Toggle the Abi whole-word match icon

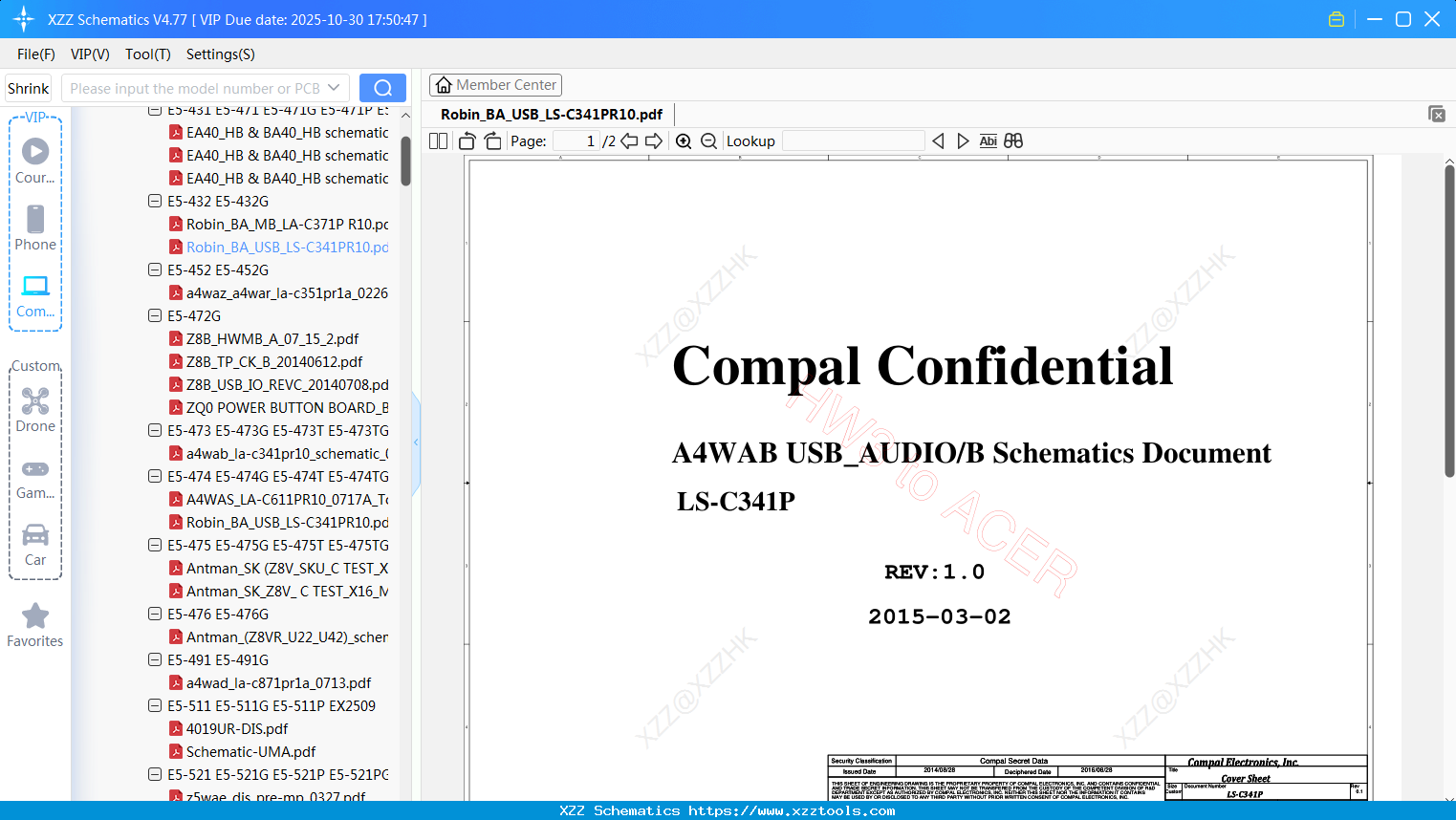pos(989,140)
